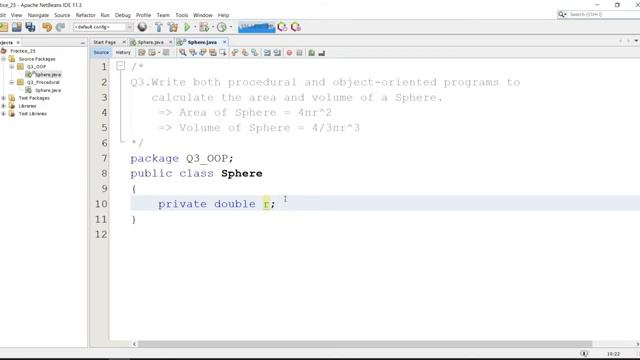Open the Source menu

click(62, 15)
